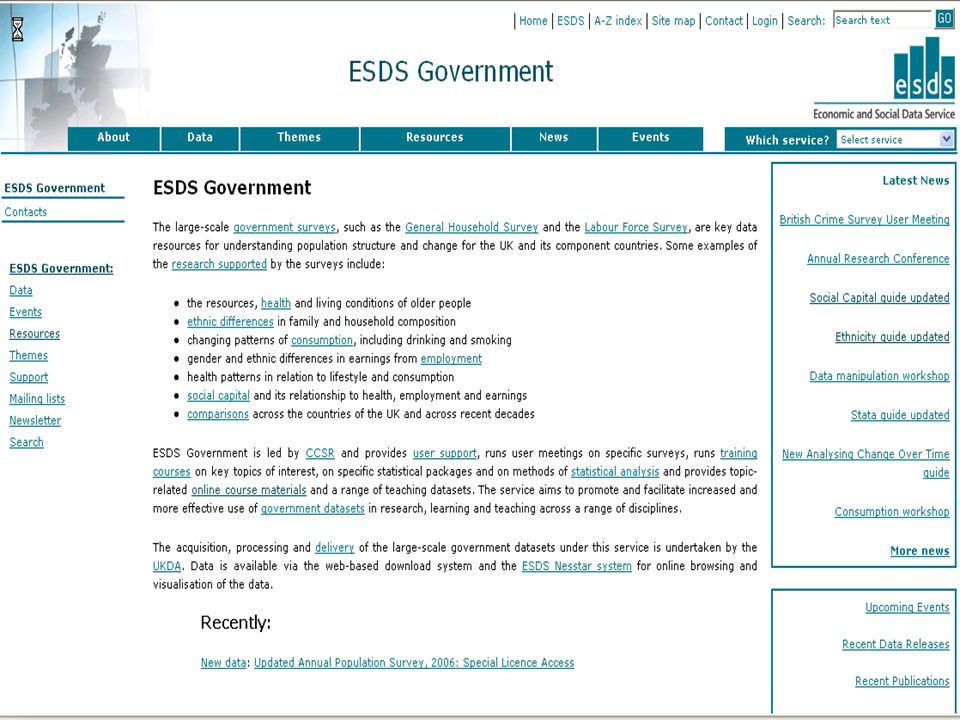Open the About navigation tab
The height and width of the screenshot is (720, 960).
pos(114,138)
